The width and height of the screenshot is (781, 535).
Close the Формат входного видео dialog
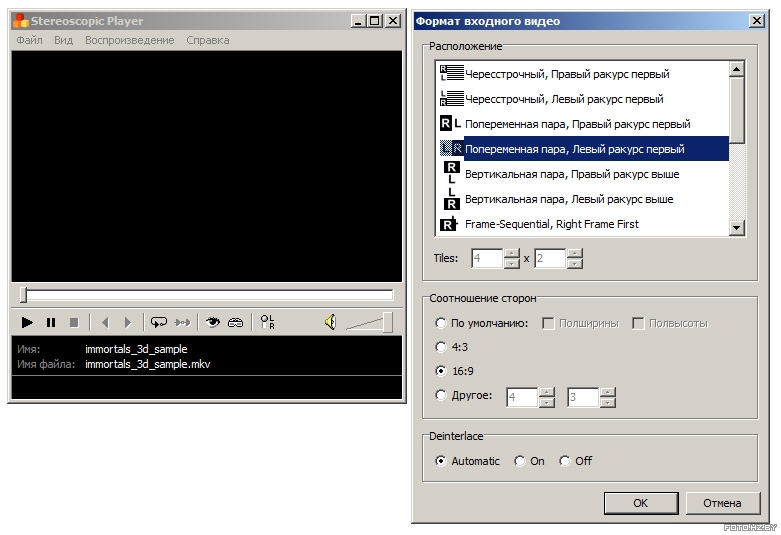[757, 21]
